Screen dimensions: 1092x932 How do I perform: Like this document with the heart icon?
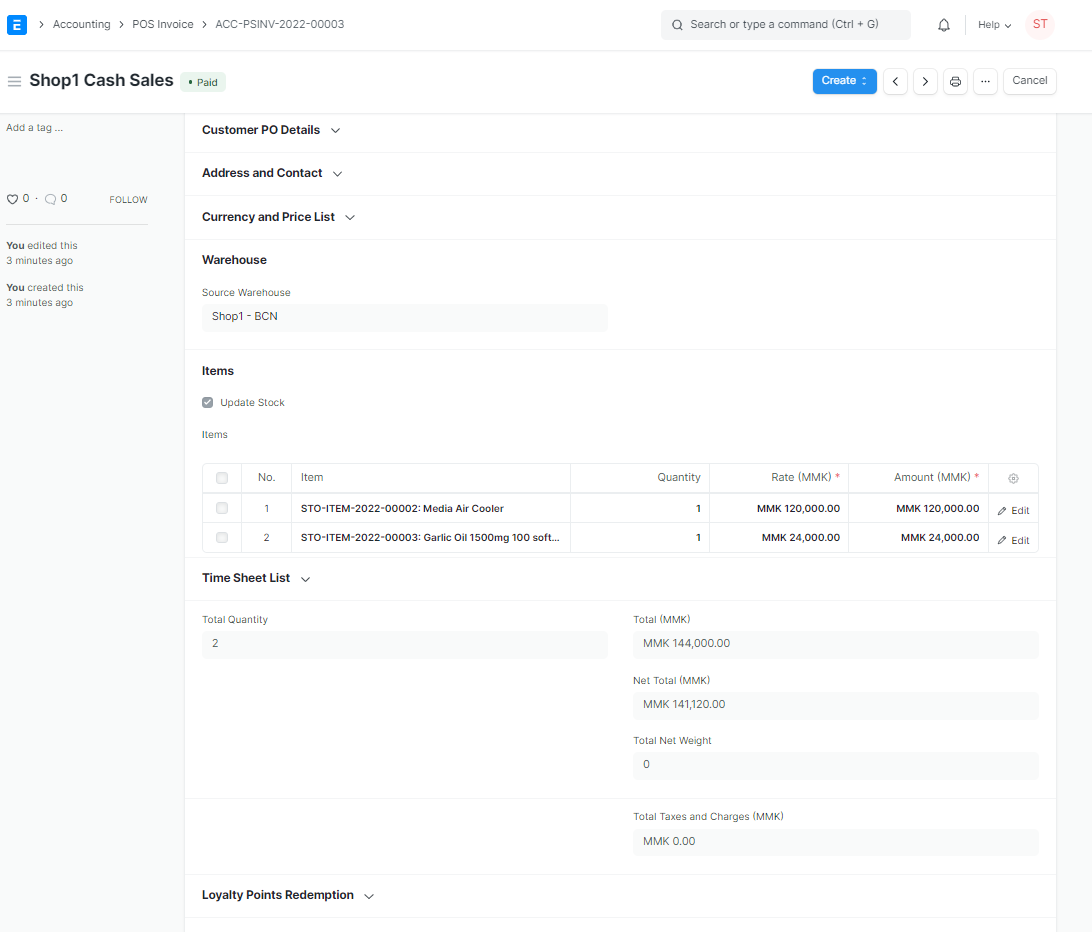[x=12, y=198]
